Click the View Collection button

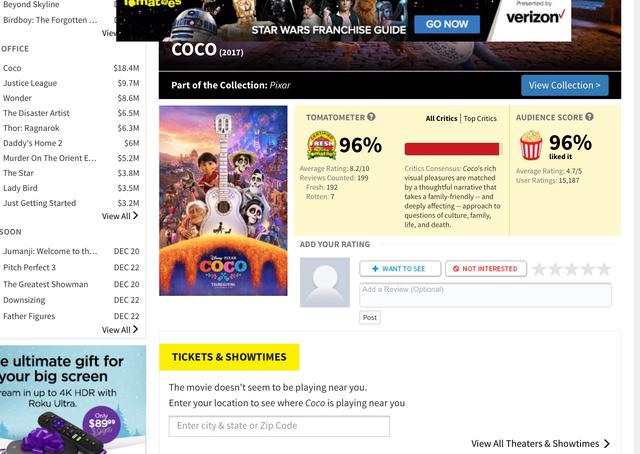[564, 85]
